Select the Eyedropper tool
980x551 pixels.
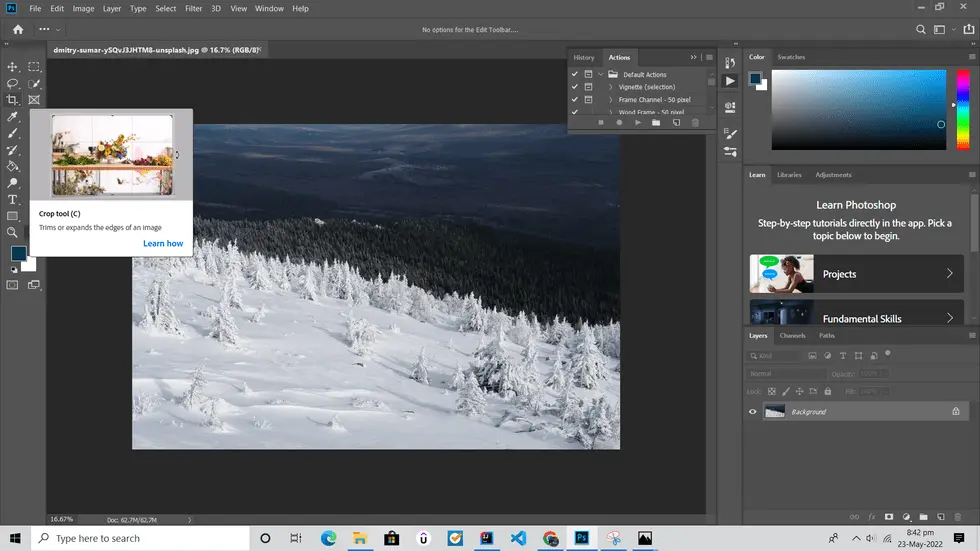(x=12, y=117)
